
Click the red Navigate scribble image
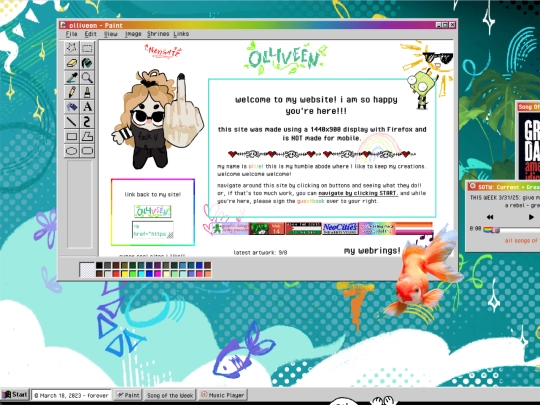[x=163, y=51]
